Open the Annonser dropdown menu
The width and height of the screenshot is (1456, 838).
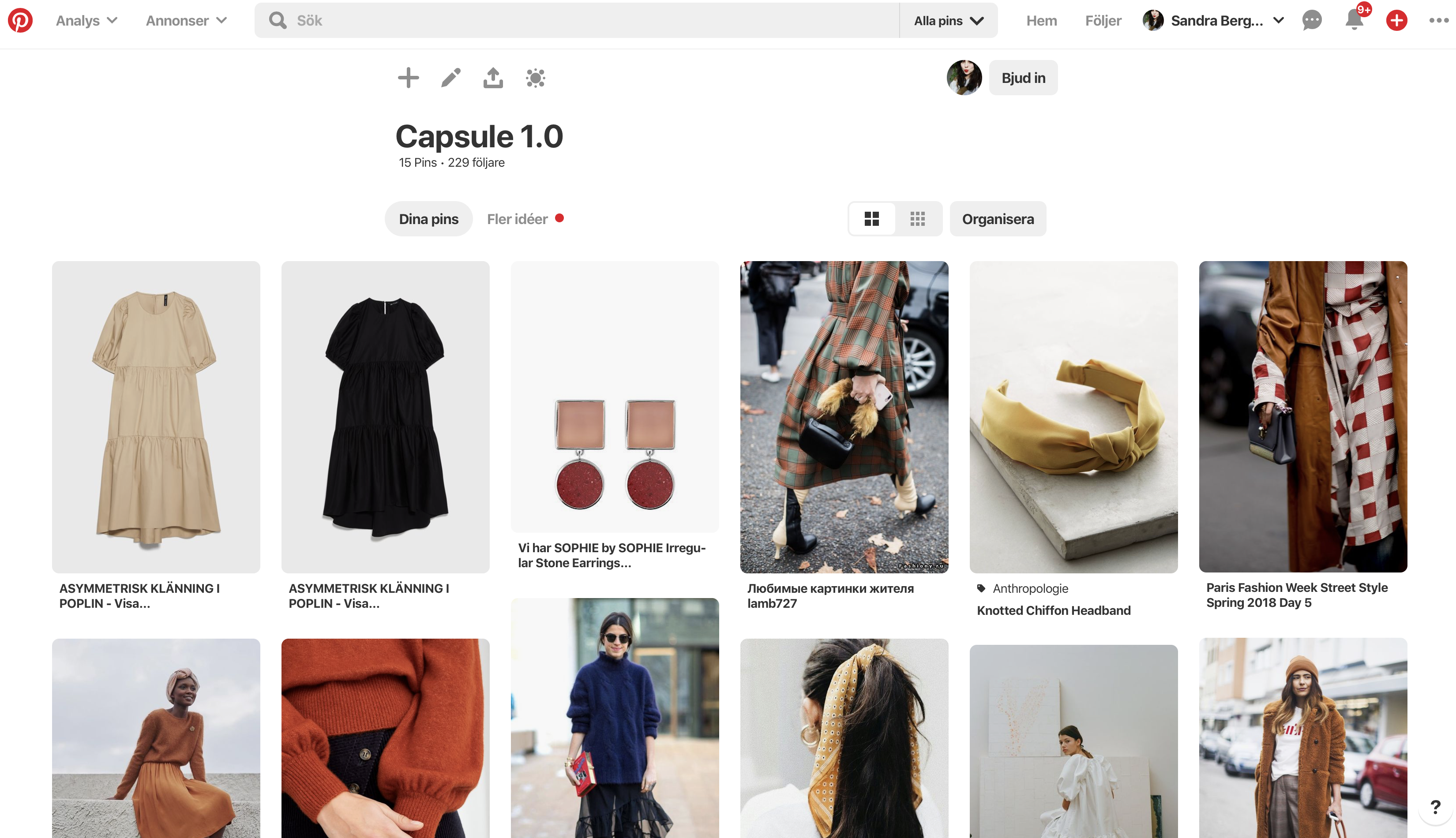187,21
